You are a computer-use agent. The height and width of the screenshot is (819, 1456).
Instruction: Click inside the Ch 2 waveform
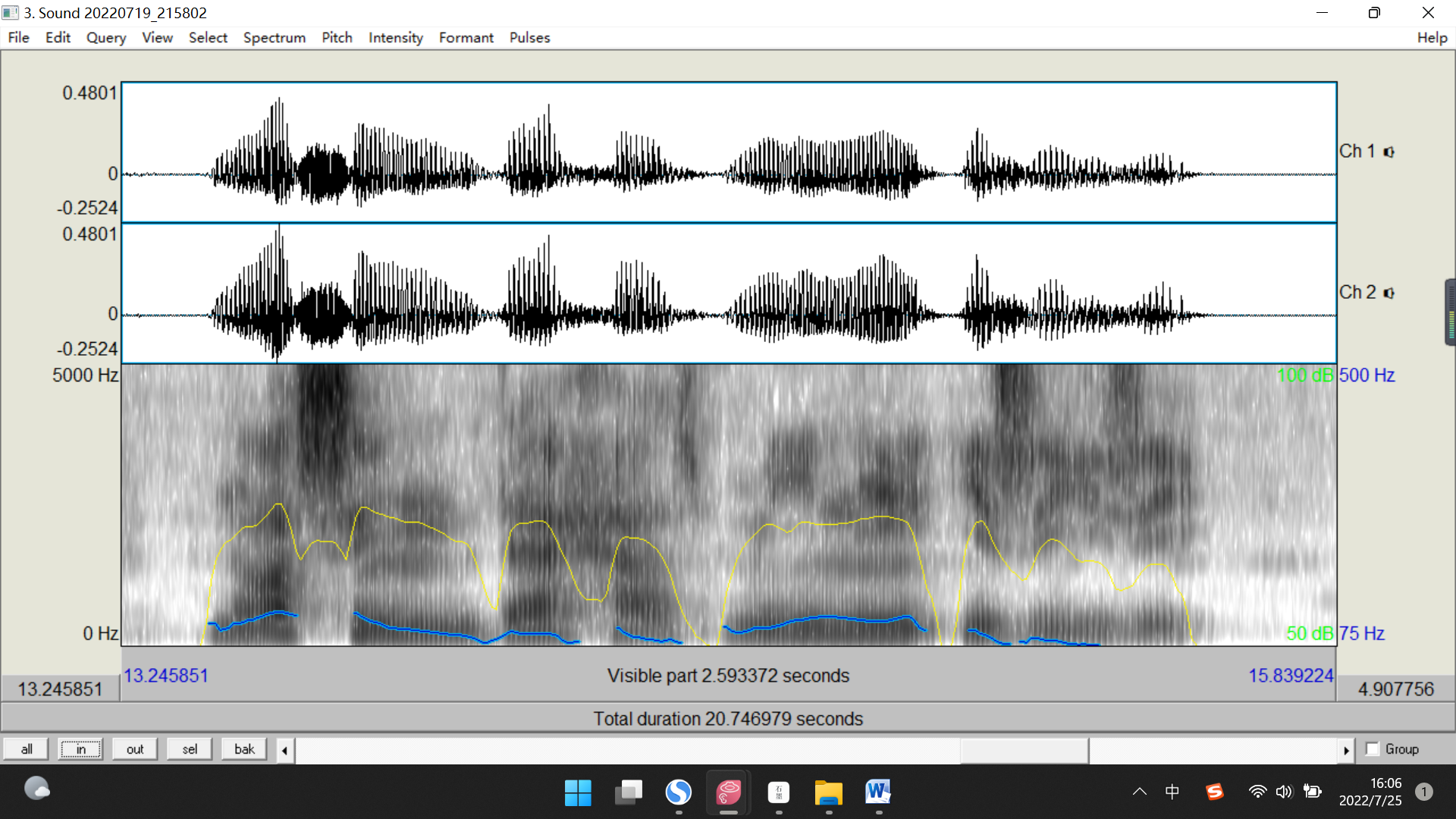point(728,293)
